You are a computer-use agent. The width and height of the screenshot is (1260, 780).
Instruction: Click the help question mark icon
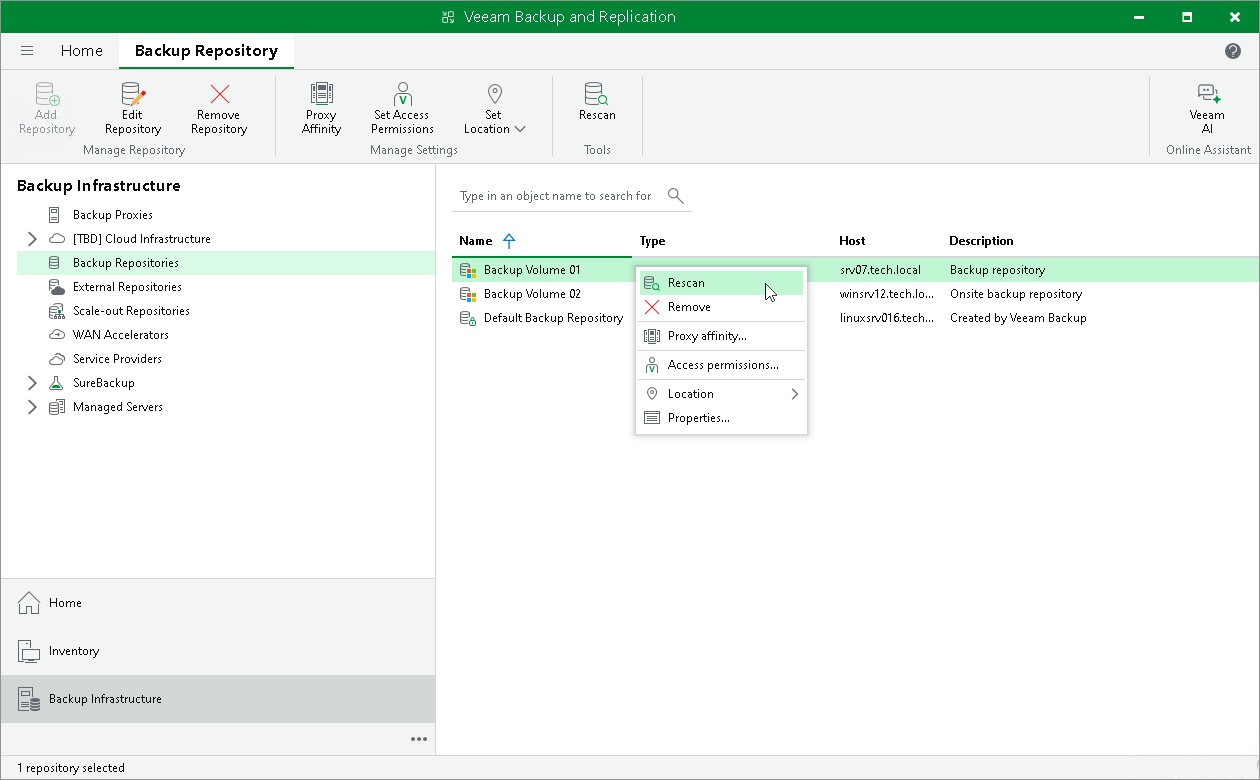(1233, 51)
